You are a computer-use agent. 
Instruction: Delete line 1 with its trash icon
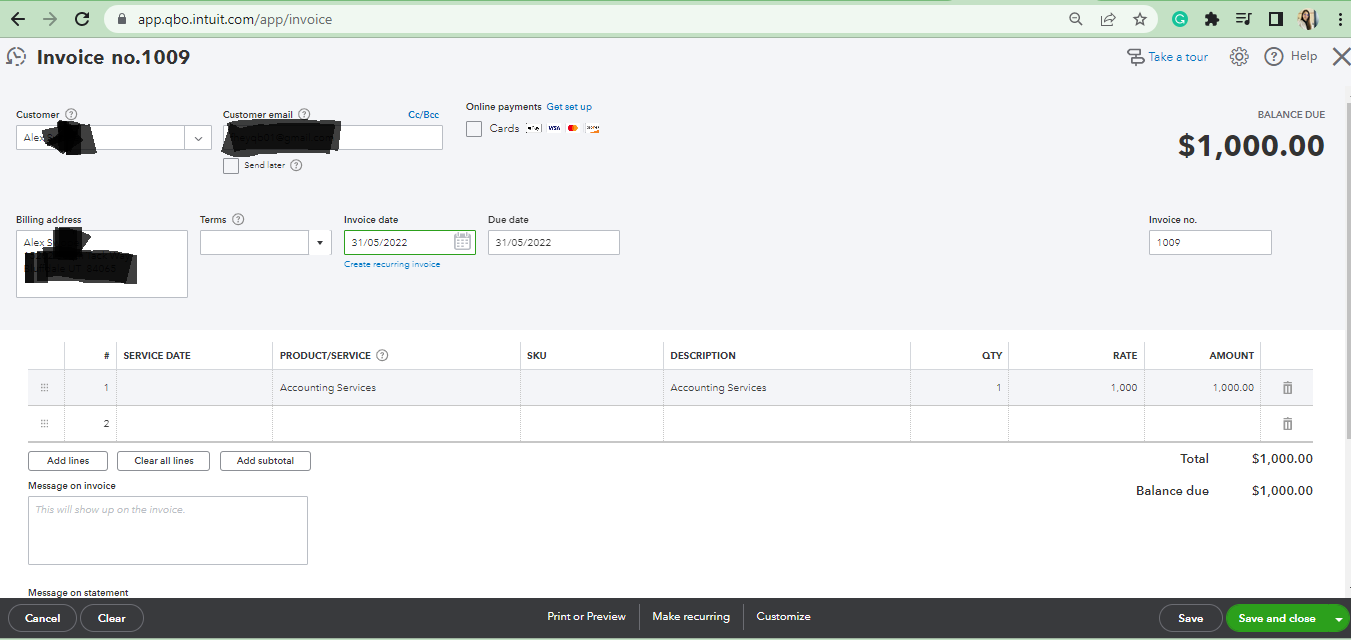click(x=1287, y=388)
